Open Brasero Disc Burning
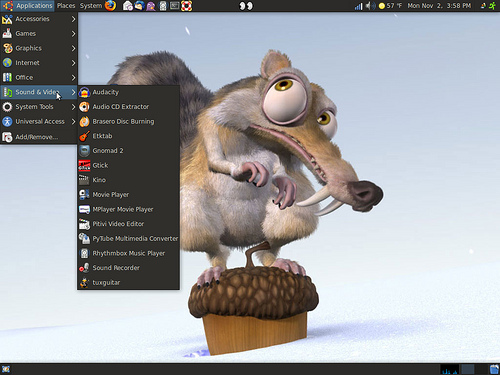 (x=129, y=121)
